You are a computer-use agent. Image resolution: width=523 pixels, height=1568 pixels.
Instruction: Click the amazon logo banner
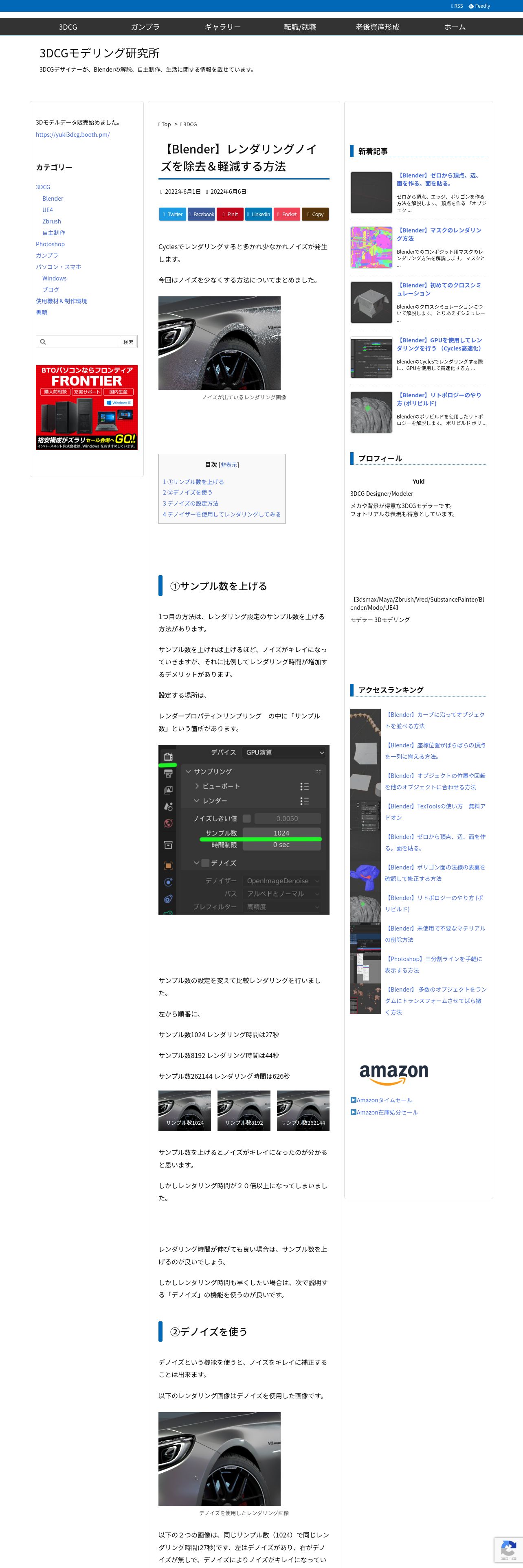(394, 1074)
